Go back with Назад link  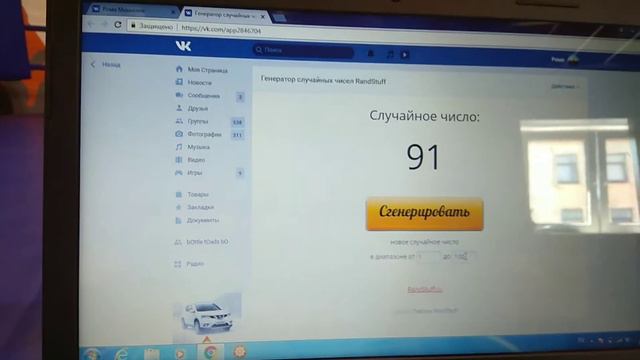click(x=106, y=64)
